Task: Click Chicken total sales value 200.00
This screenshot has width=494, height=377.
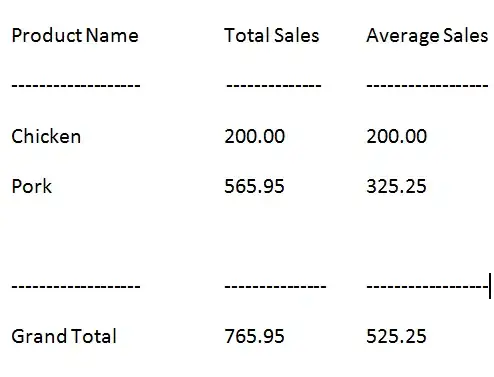Action: [x=254, y=136]
